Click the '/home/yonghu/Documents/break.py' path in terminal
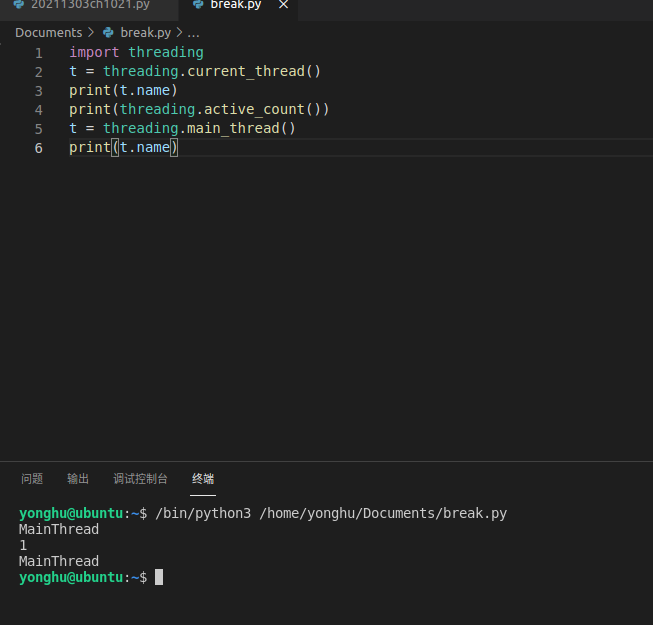The width and height of the screenshot is (653, 625). [383, 513]
